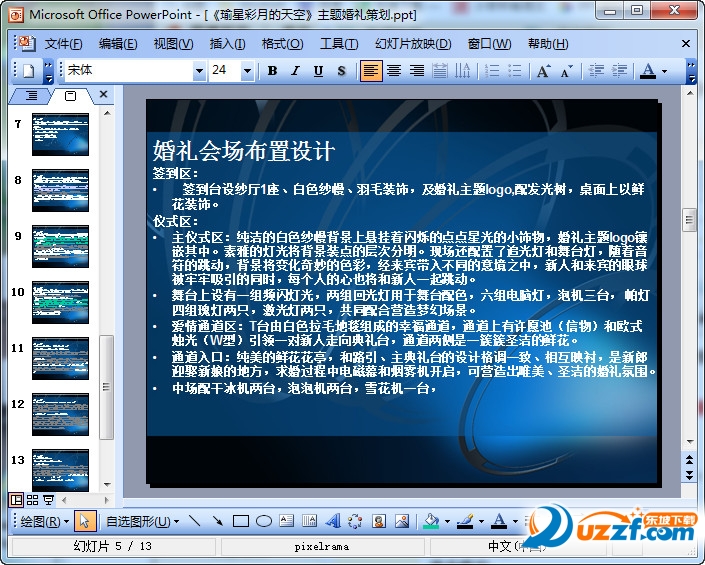
Task: Open the 自选图形 AutoShapes dropdown
Action: (x=142, y=521)
